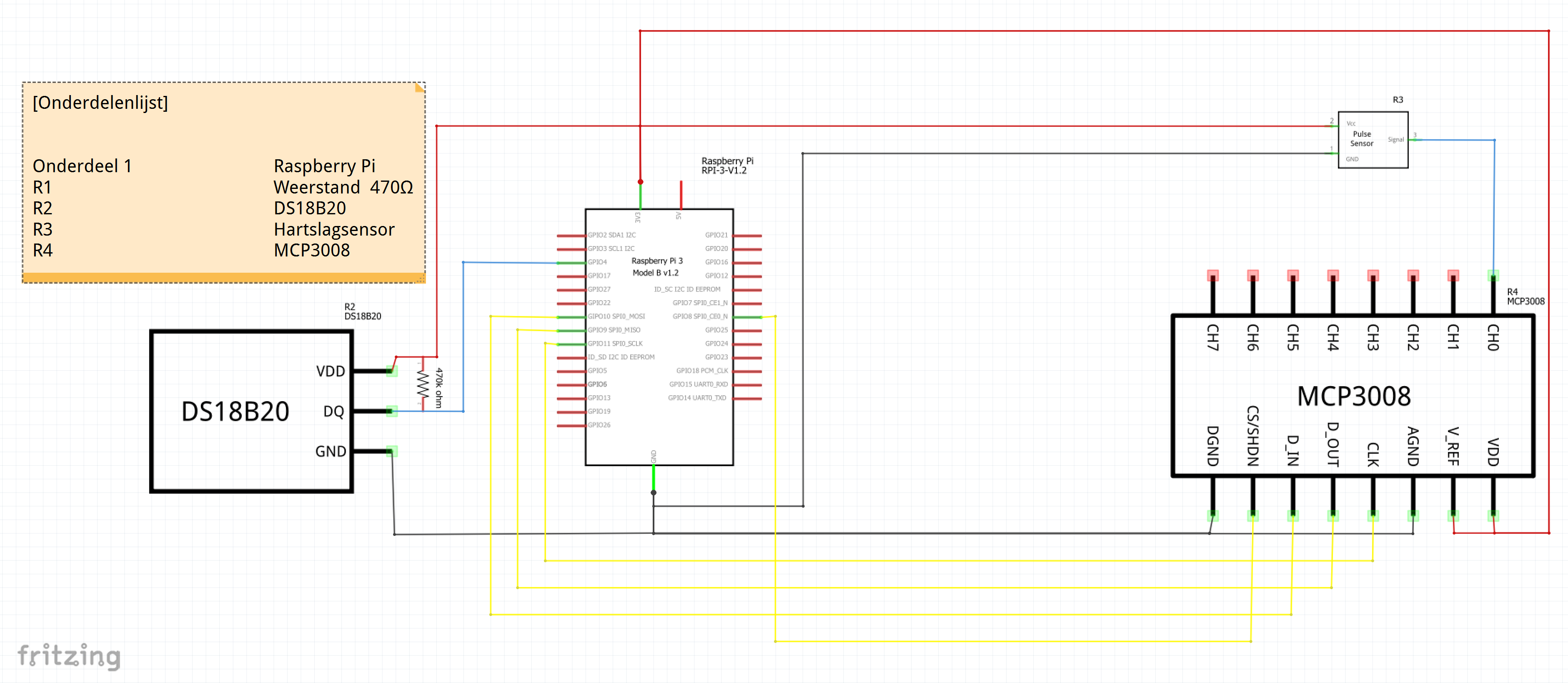The width and height of the screenshot is (1568, 683).
Task: Click the AGND pin on the MCP3008
Action: click(1413, 499)
